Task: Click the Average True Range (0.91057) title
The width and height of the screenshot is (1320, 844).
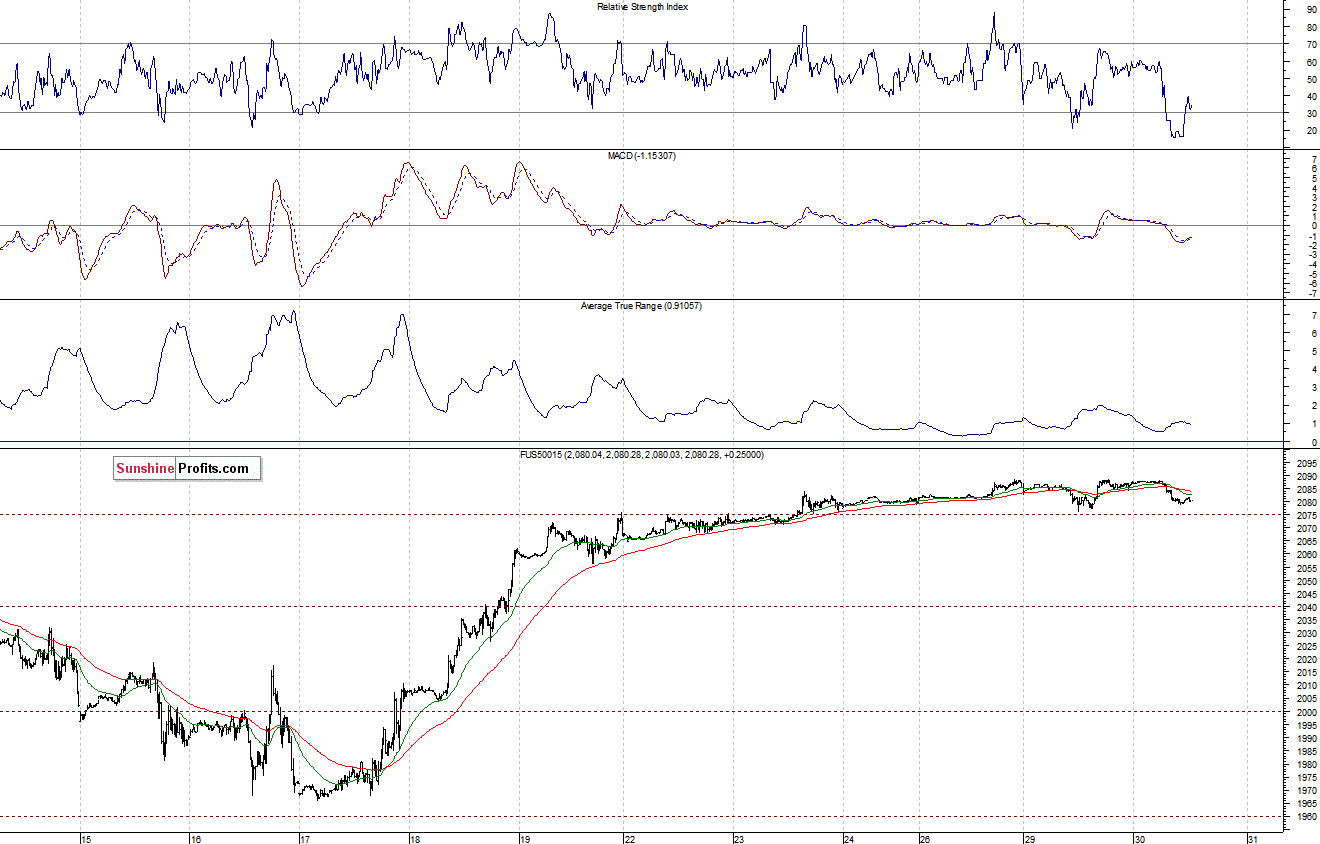Action: (641, 305)
